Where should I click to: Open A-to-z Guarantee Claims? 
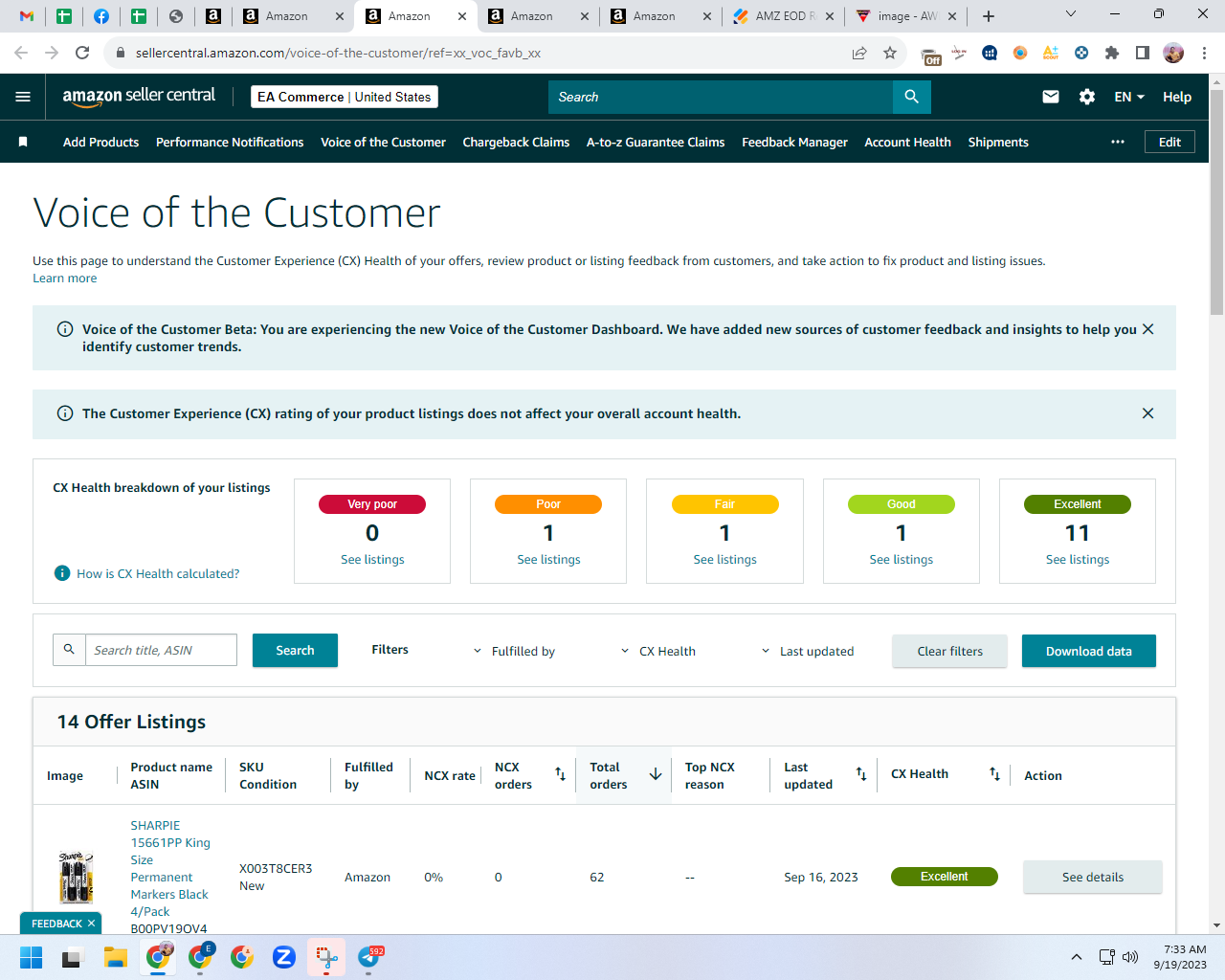point(656,142)
